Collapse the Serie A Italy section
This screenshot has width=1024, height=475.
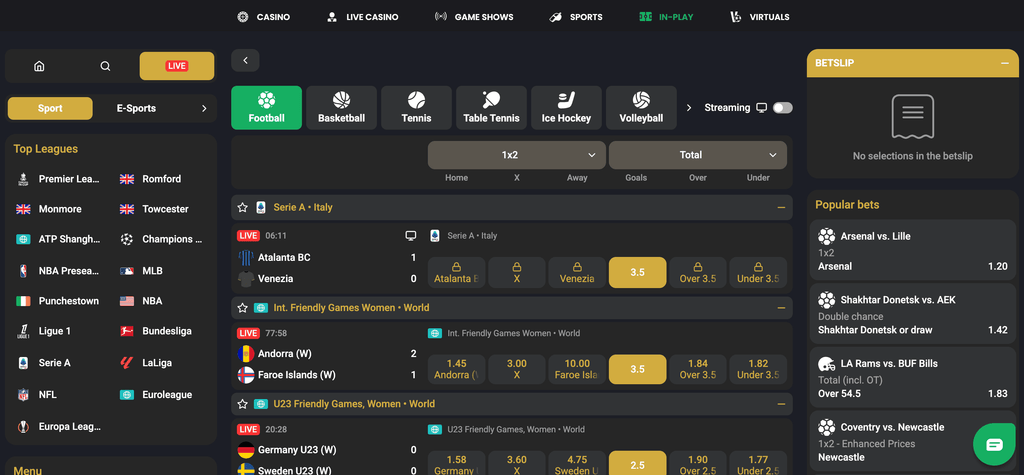tap(781, 207)
